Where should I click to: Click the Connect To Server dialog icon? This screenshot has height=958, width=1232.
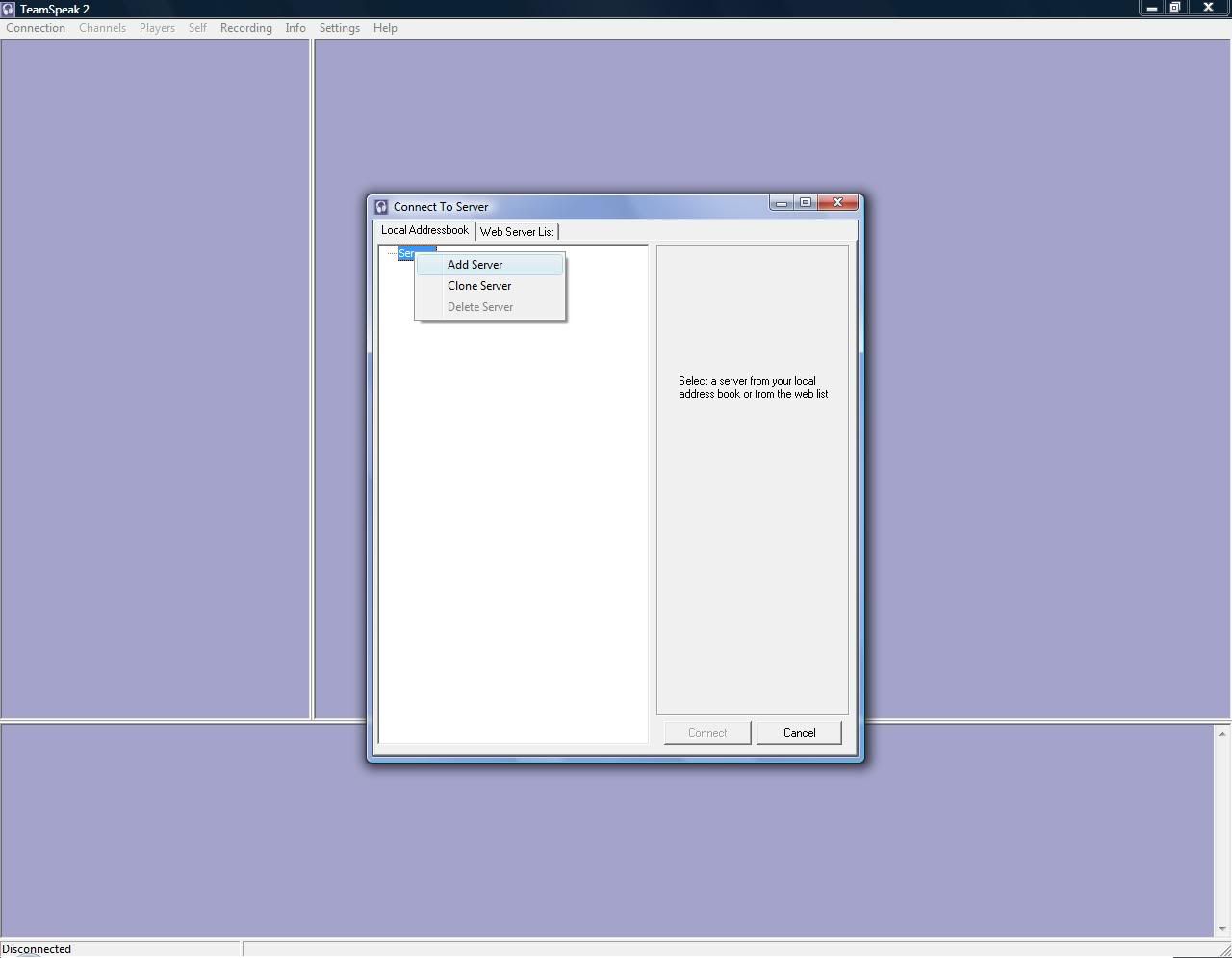tap(381, 207)
